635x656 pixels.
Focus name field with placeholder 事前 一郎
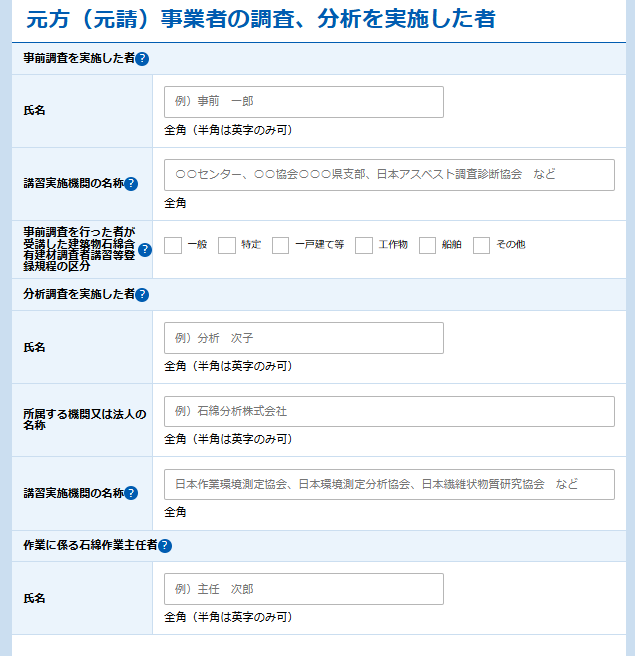pos(304,102)
